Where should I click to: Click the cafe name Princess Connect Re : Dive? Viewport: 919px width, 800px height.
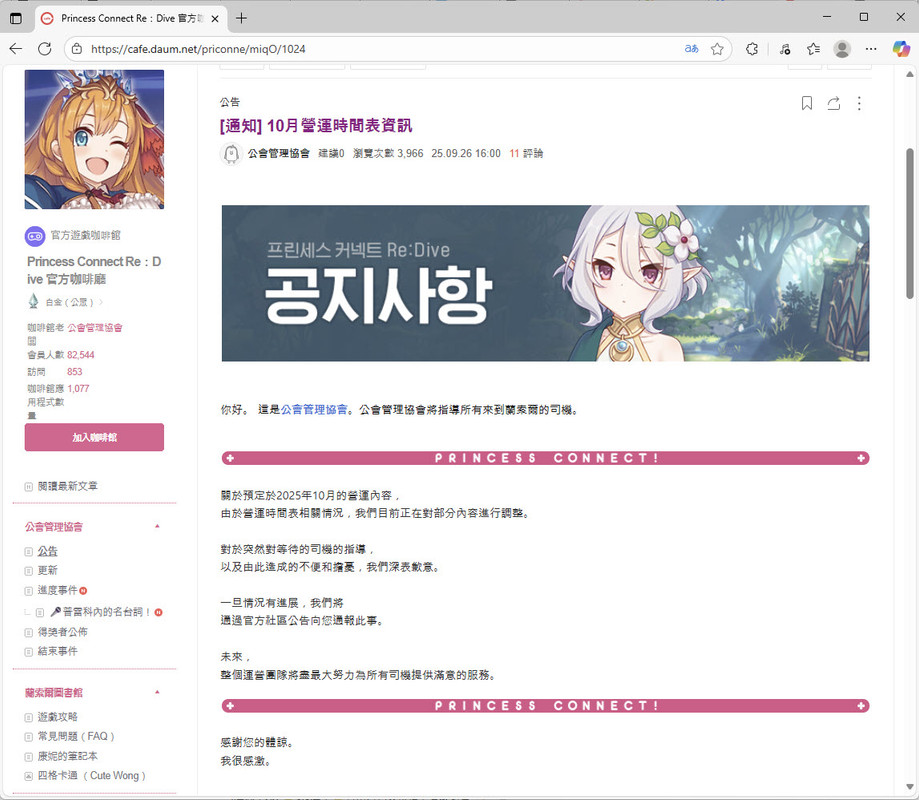94,270
